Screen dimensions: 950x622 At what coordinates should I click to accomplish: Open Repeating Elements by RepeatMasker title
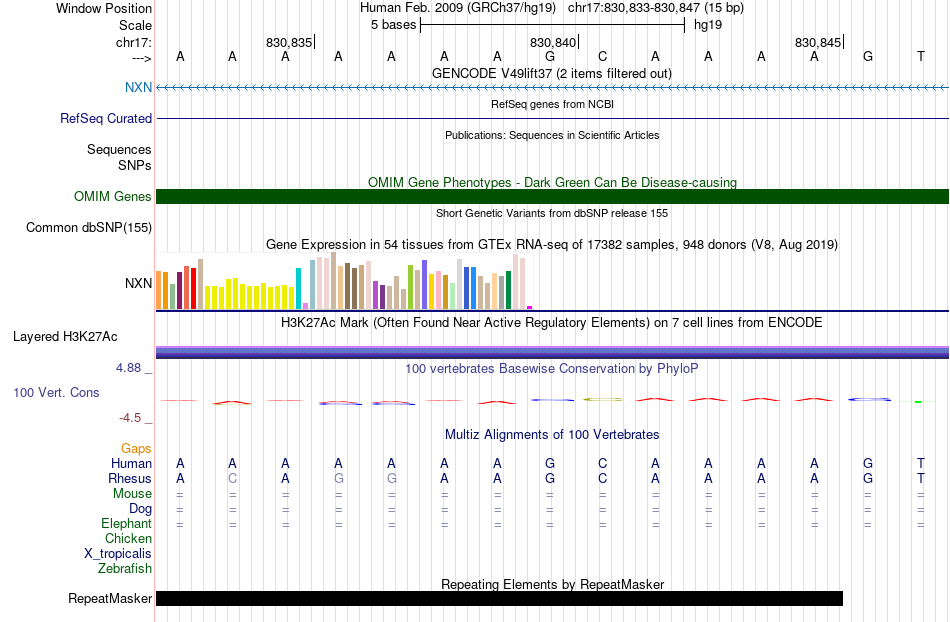[x=552, y=584]
